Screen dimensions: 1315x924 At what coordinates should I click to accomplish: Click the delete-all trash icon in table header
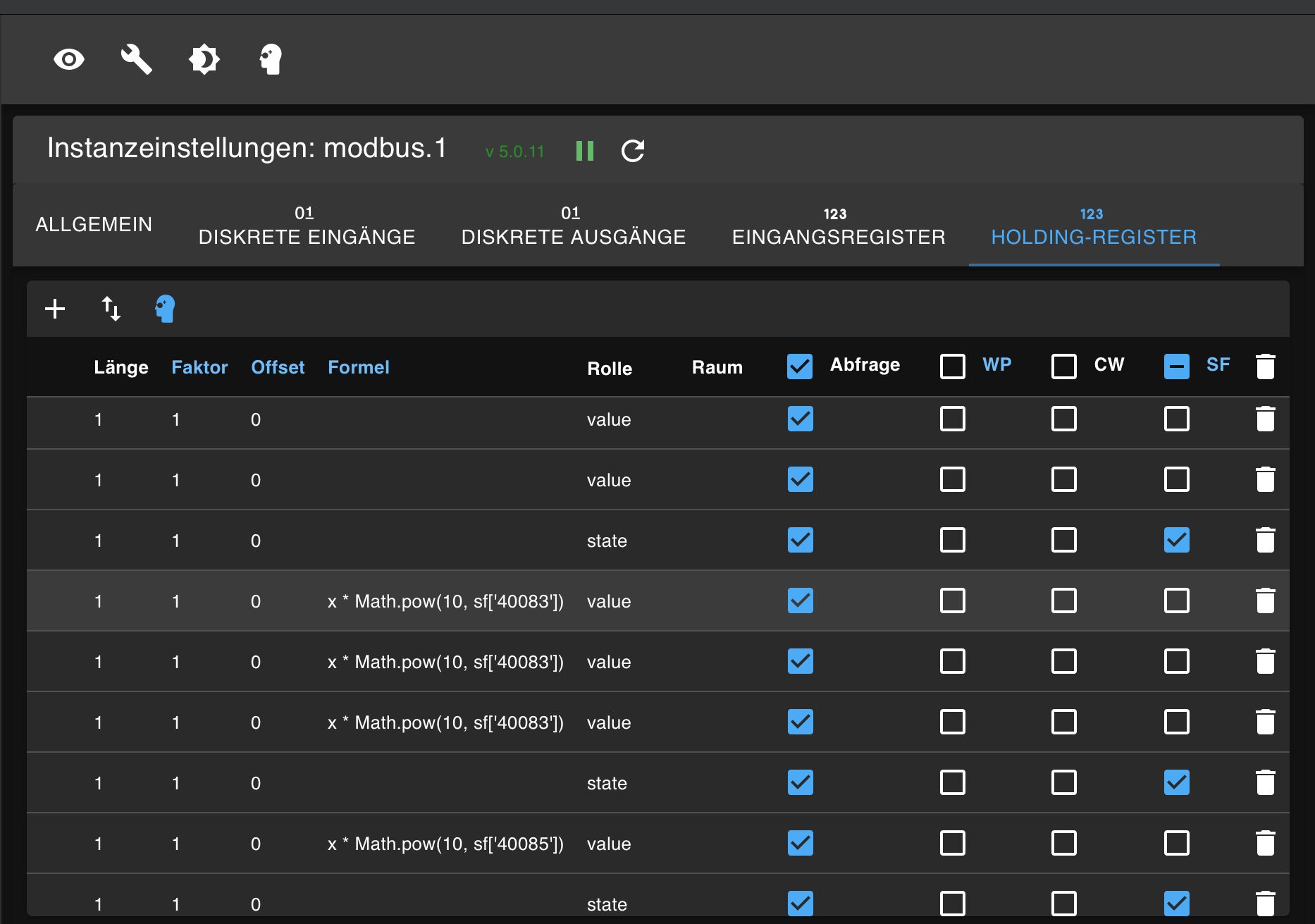tap(1266, 366)
